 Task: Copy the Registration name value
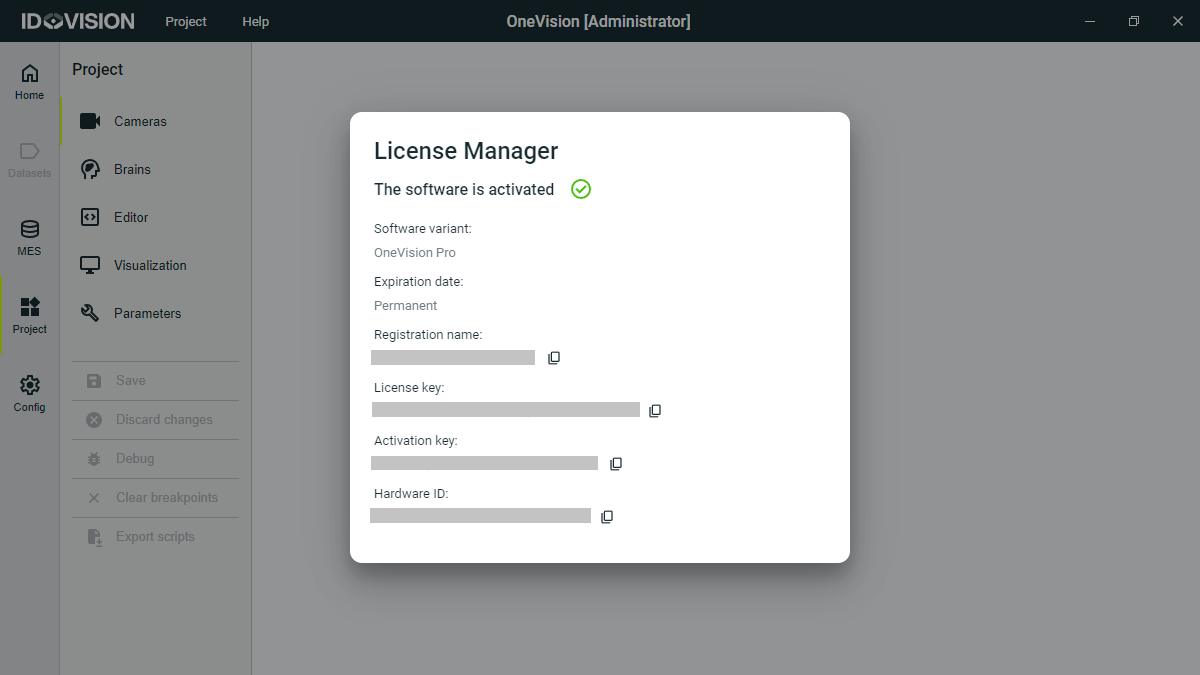[x=553, y=357]
